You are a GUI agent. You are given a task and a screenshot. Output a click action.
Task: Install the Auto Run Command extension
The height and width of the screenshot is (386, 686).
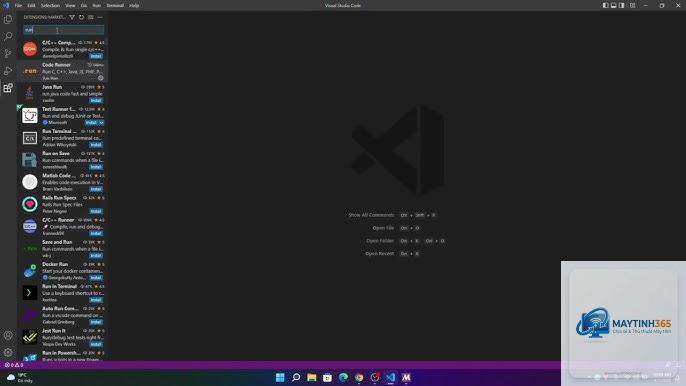(96, 322)
